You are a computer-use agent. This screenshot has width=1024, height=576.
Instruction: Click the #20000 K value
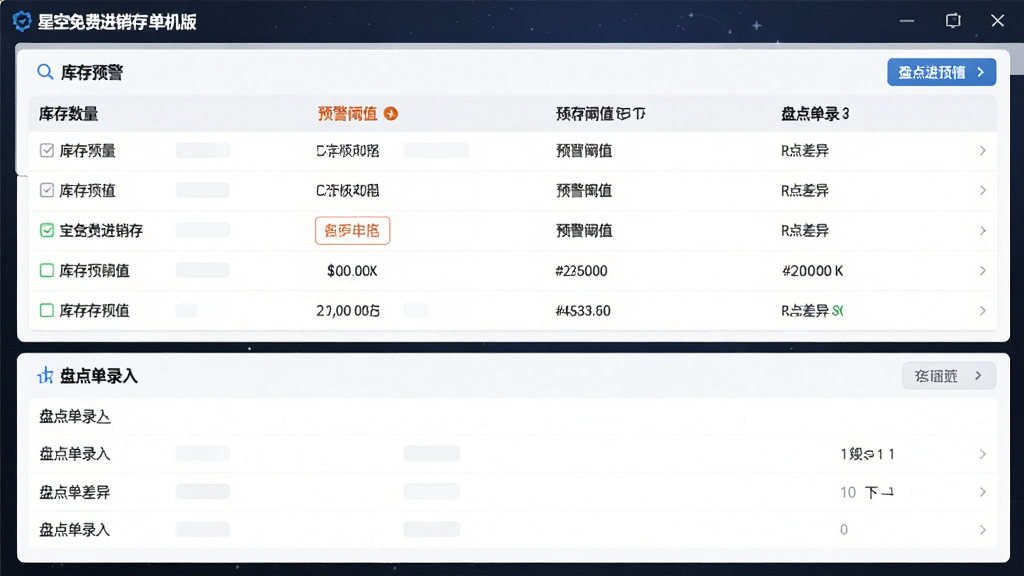click(x=812, y=270)
